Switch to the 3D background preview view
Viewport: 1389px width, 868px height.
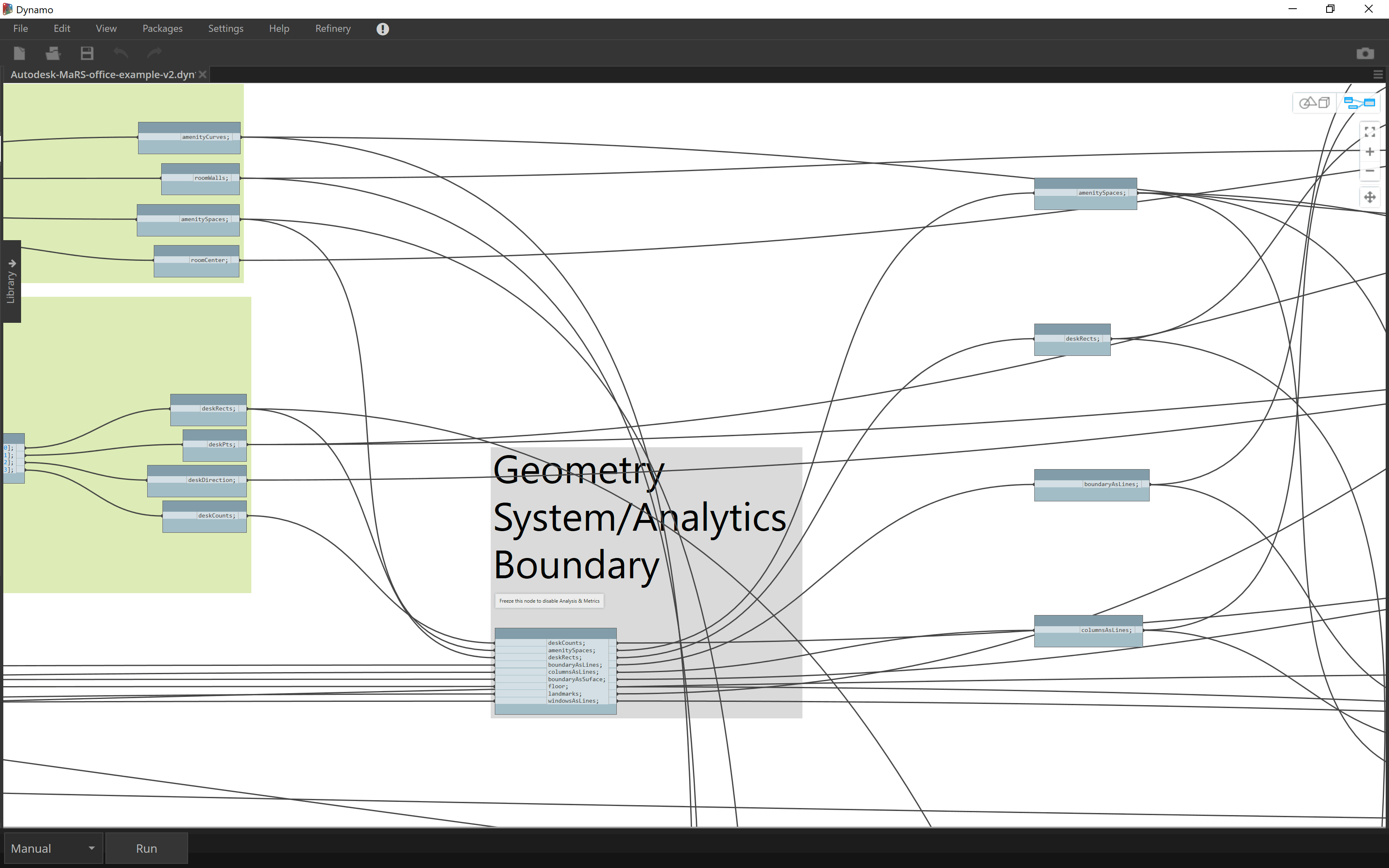tap(1315, 103)
